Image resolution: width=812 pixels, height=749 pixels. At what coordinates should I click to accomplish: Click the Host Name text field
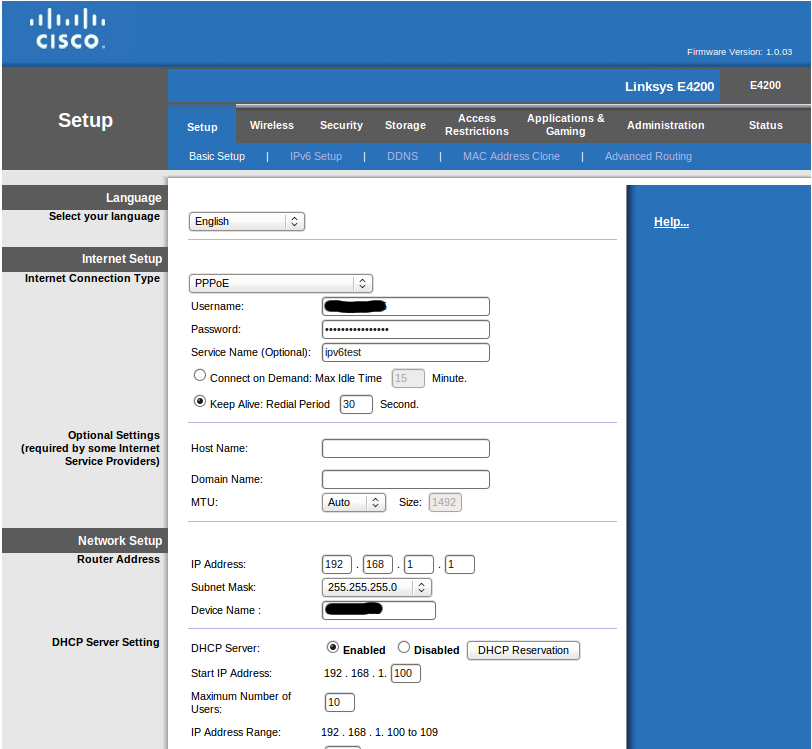click(405, 448)
